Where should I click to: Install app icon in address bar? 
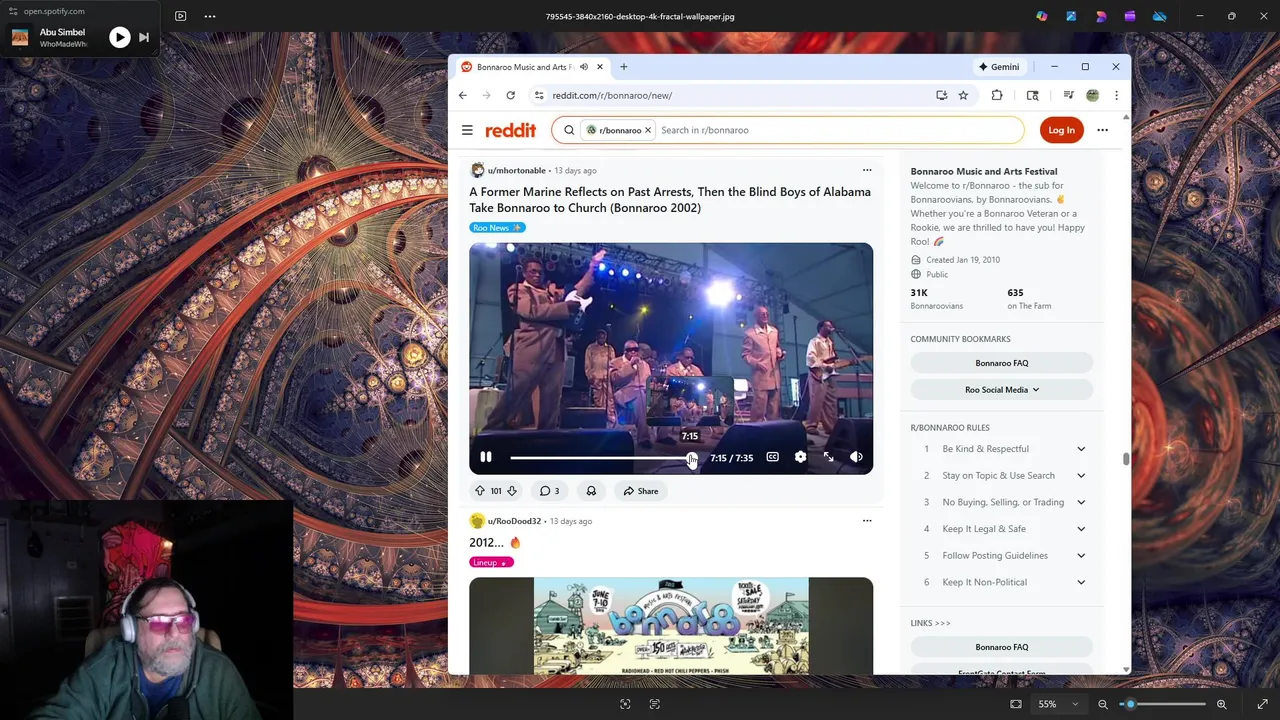[x=941, y=95]
